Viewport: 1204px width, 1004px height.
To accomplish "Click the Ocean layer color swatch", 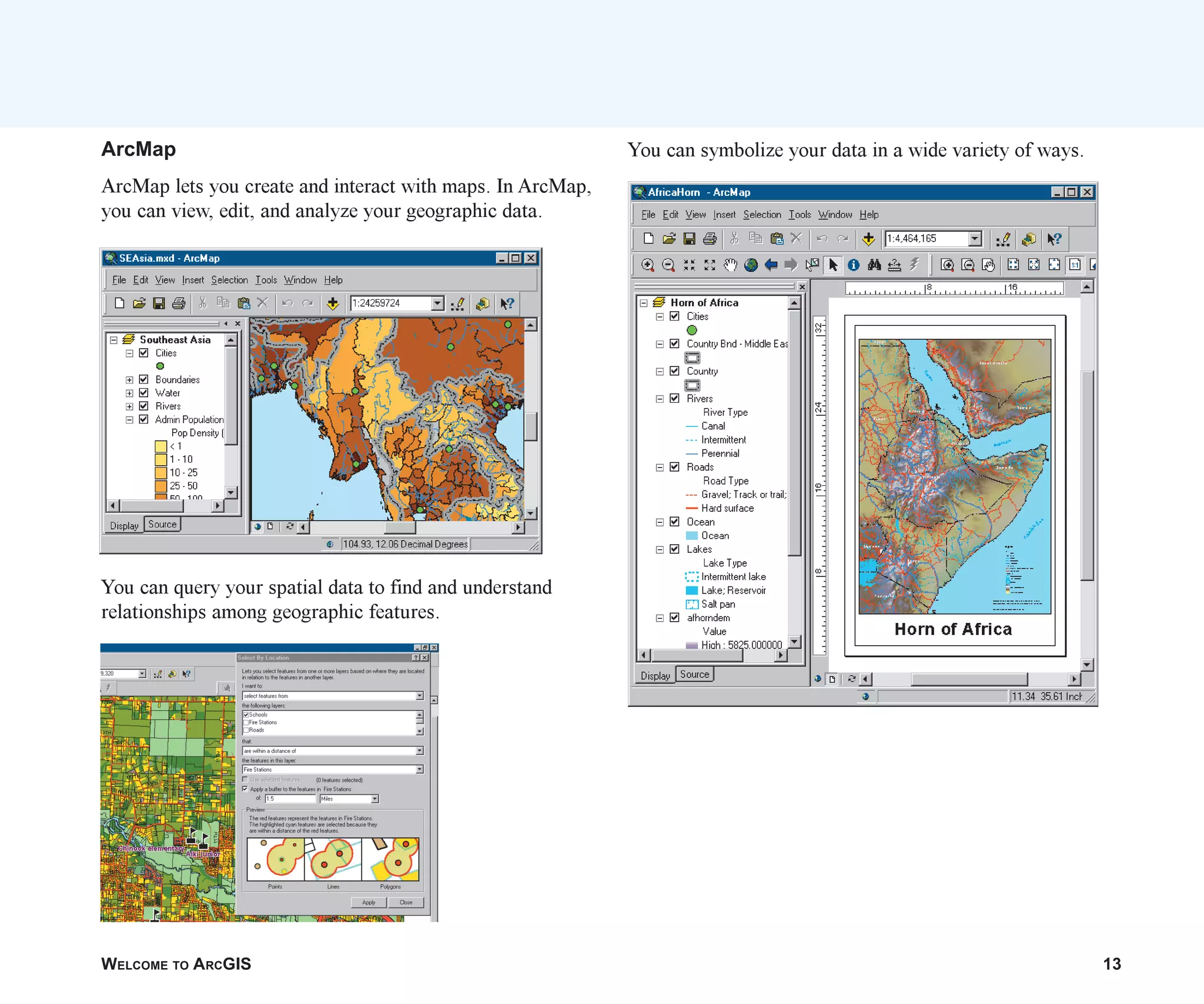I will 692,536.
